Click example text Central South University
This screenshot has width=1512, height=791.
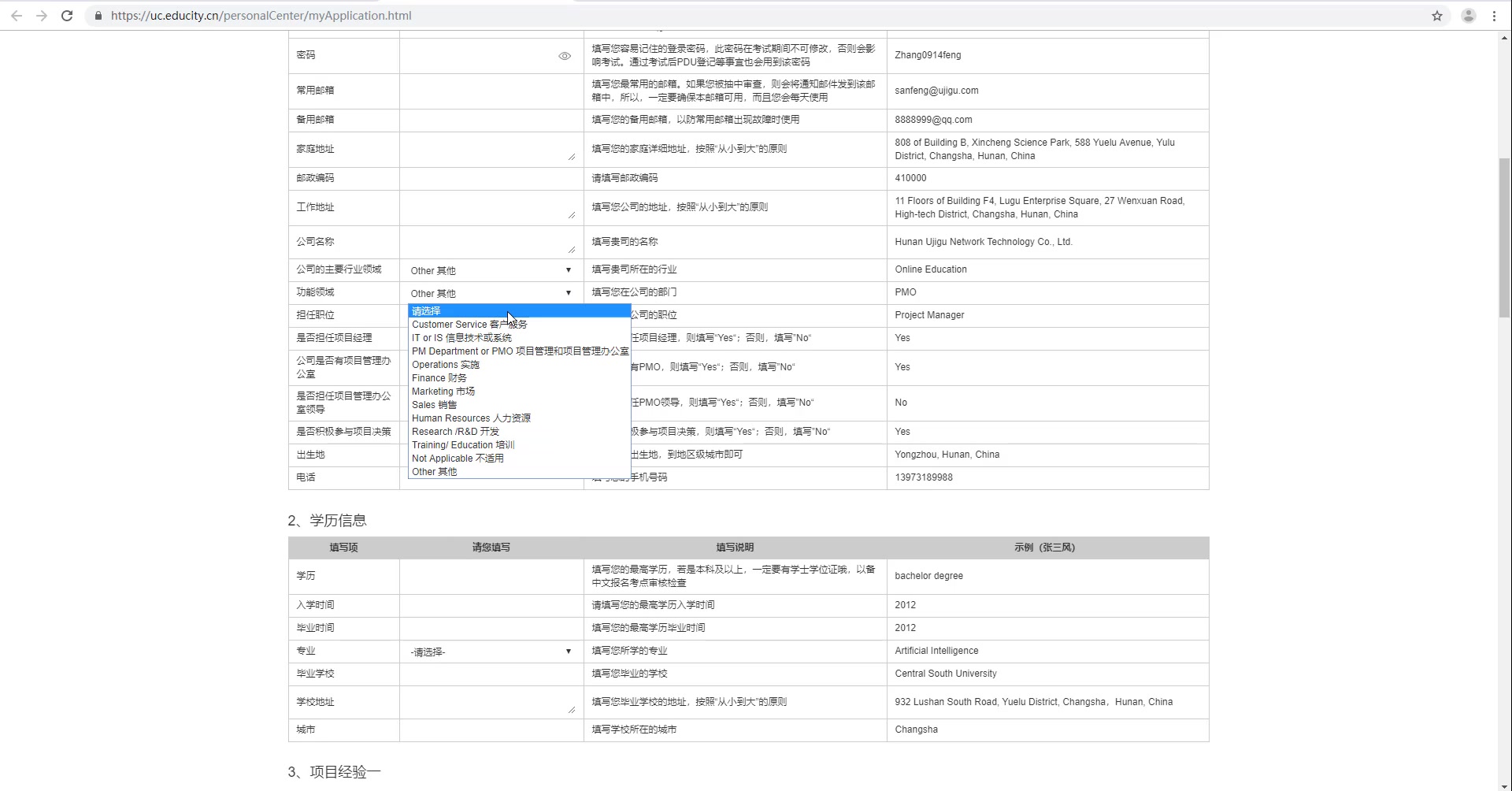click(946, 674)
